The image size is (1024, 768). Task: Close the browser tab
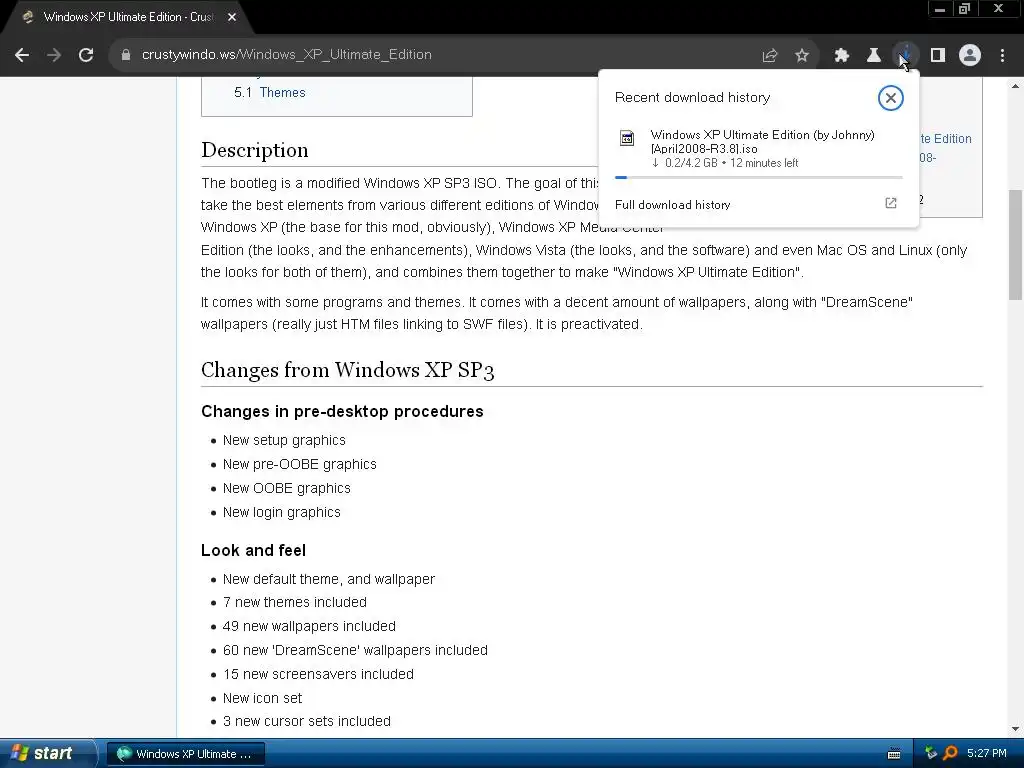[232, 17]
